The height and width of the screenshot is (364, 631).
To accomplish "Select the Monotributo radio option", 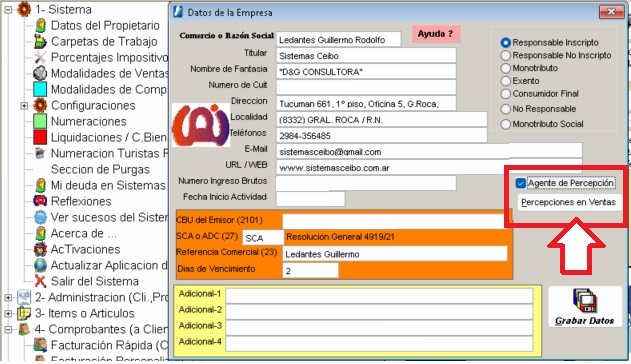I will 505,68.
